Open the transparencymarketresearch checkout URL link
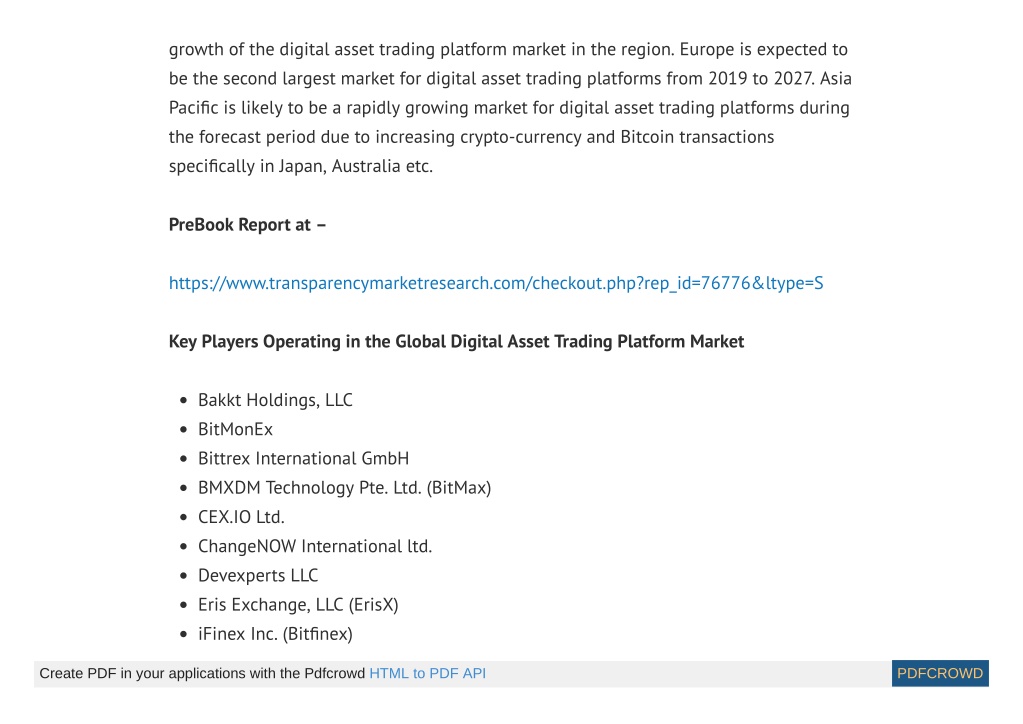Image resolution: width=1023 pixels, height=724 pixels. point(496,283)
